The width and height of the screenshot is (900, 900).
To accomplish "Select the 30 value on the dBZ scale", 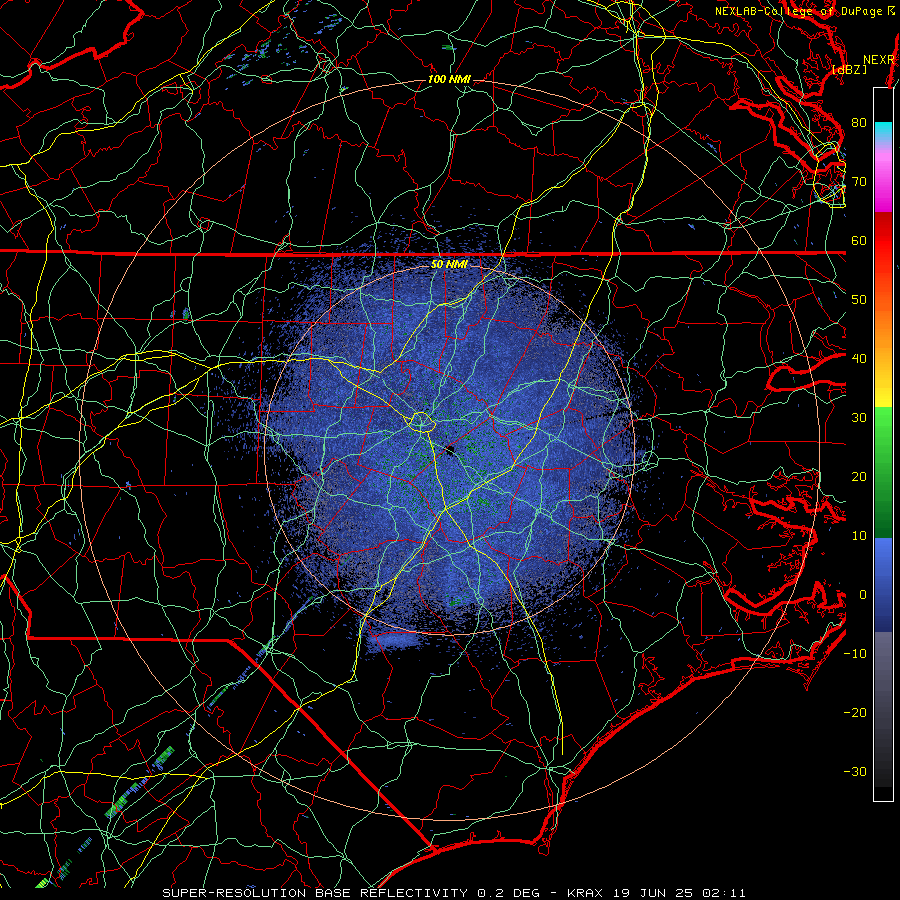I will tap(859, 418).
